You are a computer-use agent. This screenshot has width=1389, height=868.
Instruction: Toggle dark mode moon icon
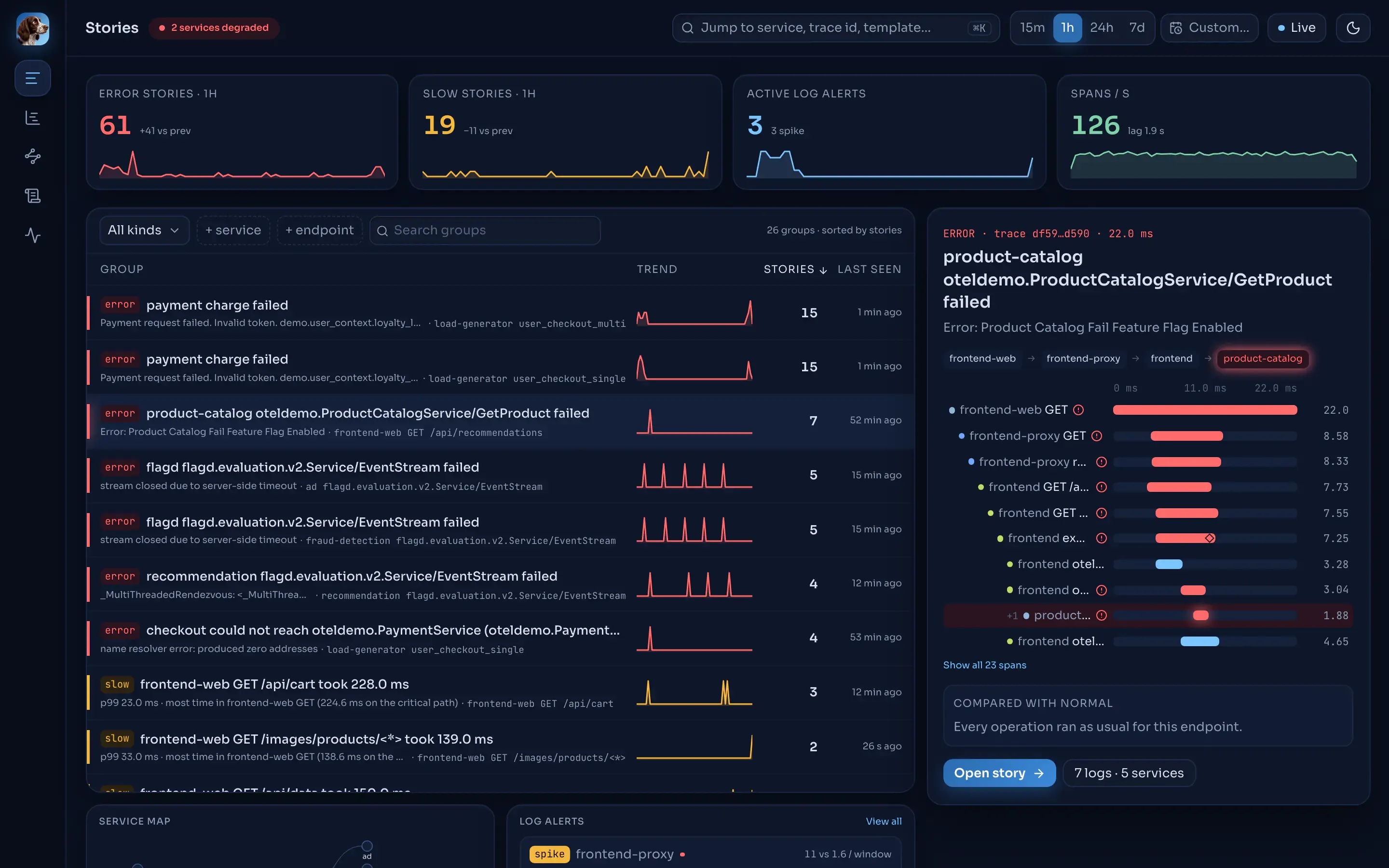pyautogui.click(x=1353, y=27)
